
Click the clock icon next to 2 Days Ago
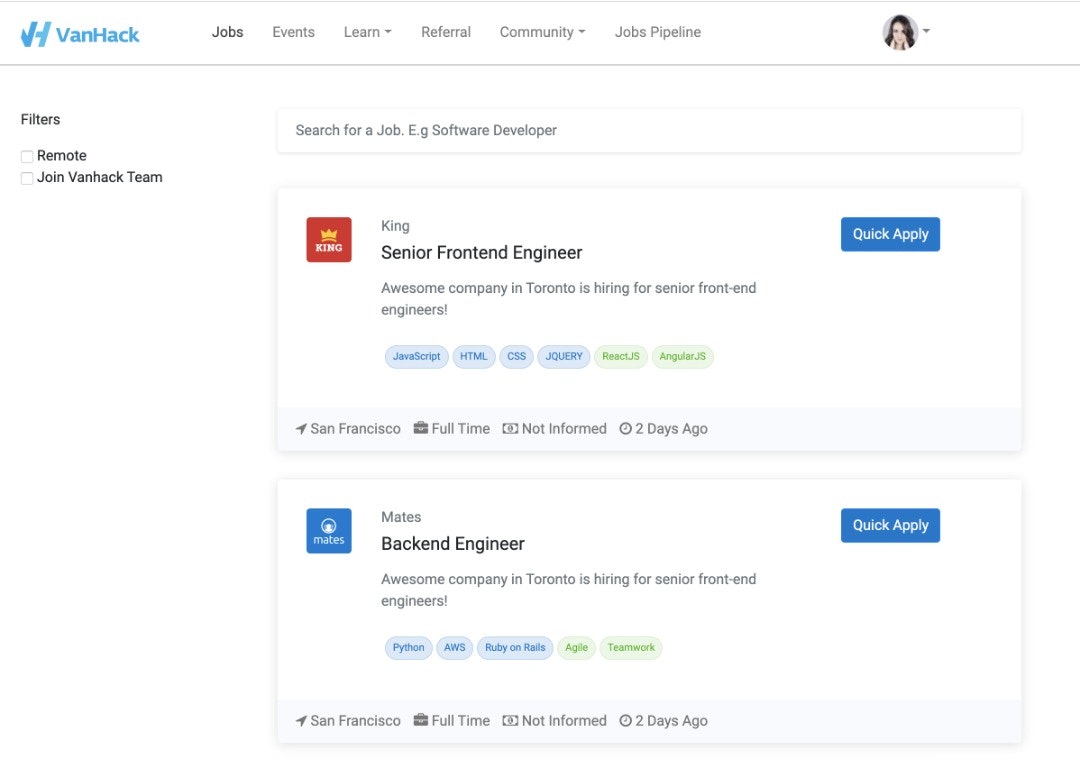pos(625,428)
